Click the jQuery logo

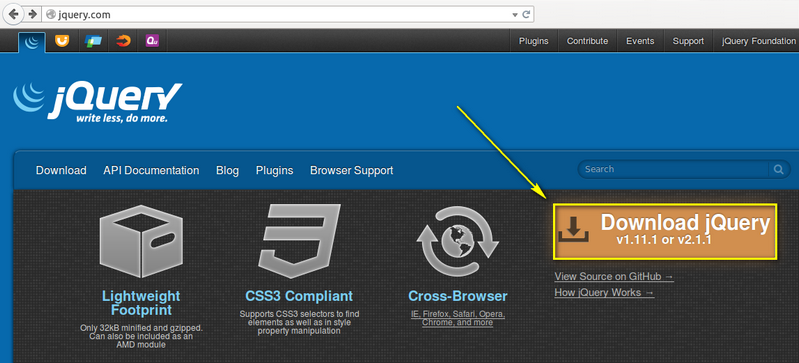(x=97, y=102)
